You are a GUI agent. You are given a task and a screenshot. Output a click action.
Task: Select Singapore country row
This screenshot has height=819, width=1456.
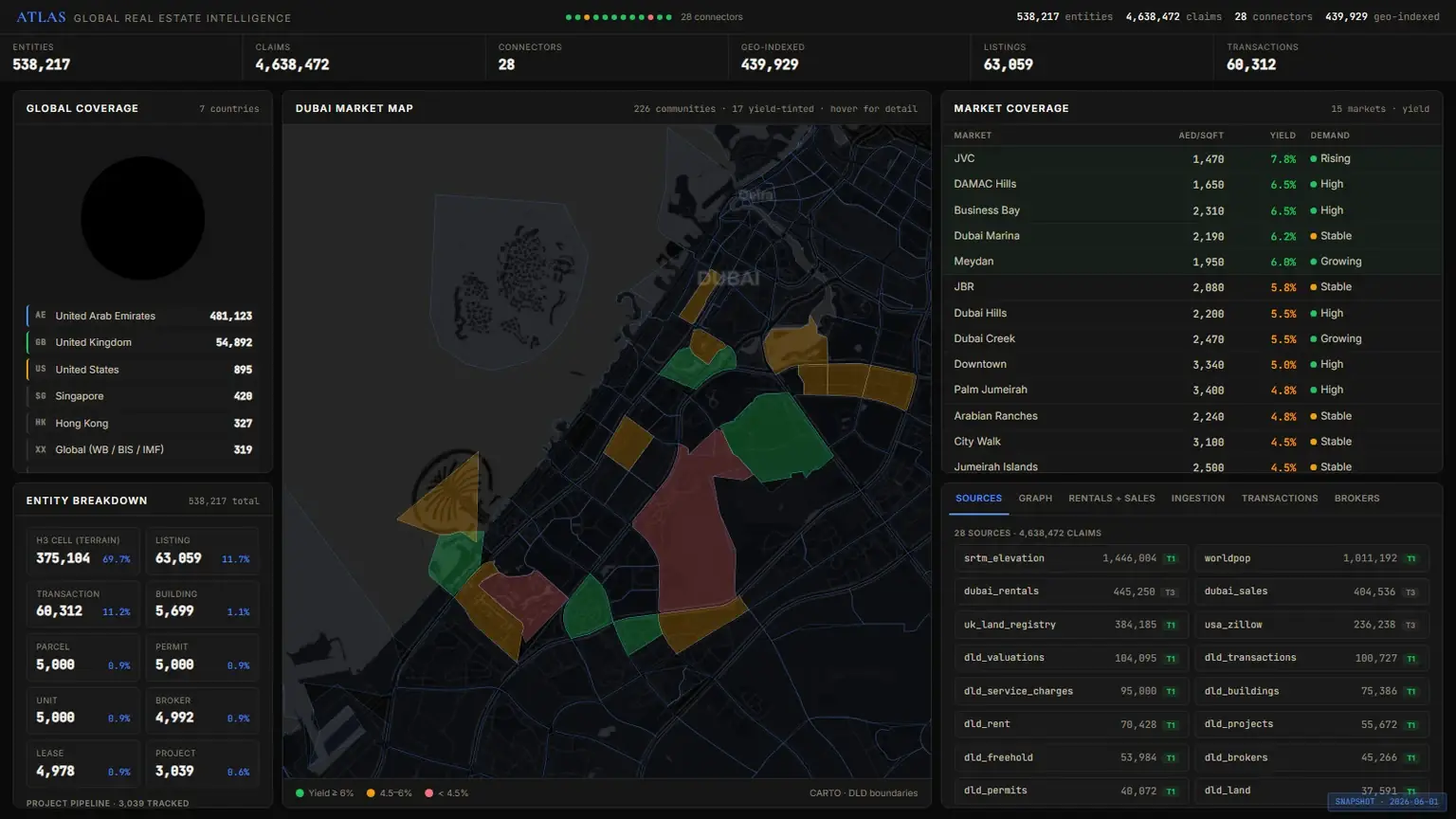(143, 396)
